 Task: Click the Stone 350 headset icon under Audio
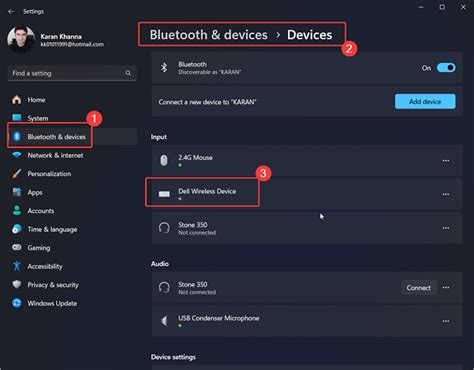(x=164, y=287)
